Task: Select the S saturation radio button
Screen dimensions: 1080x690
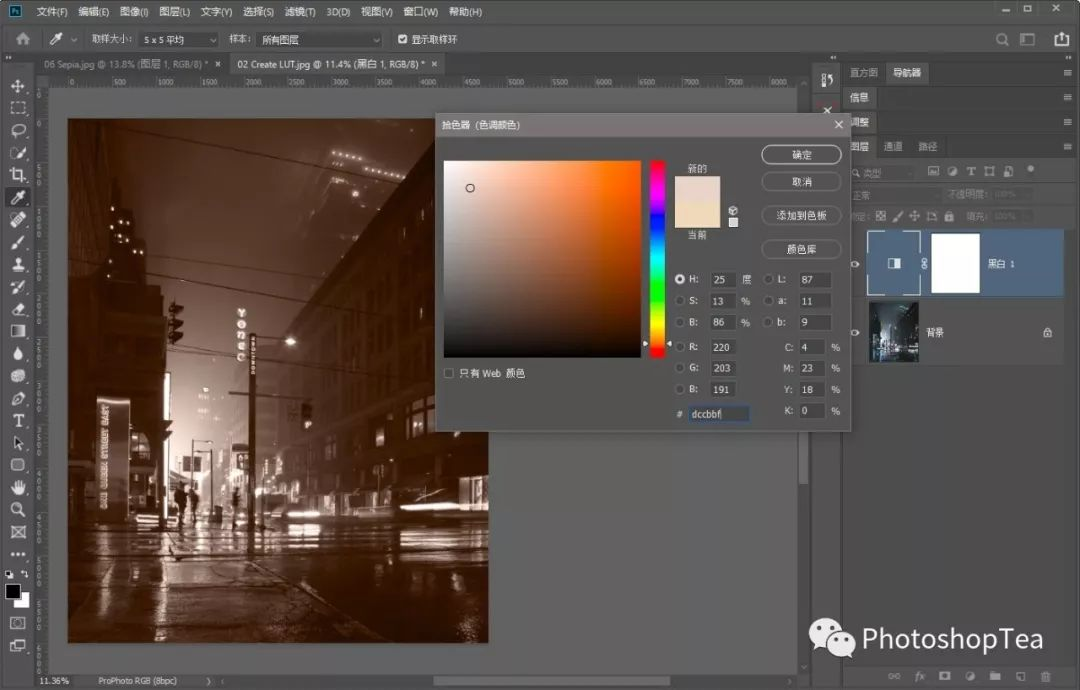Action: pos(680,300)
